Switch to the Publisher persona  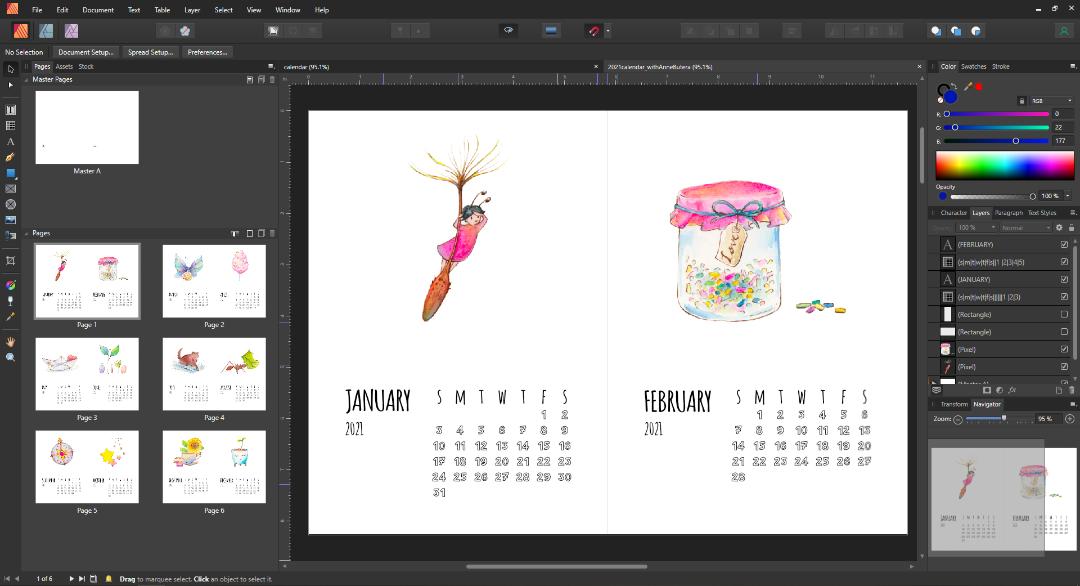[21, 31]
